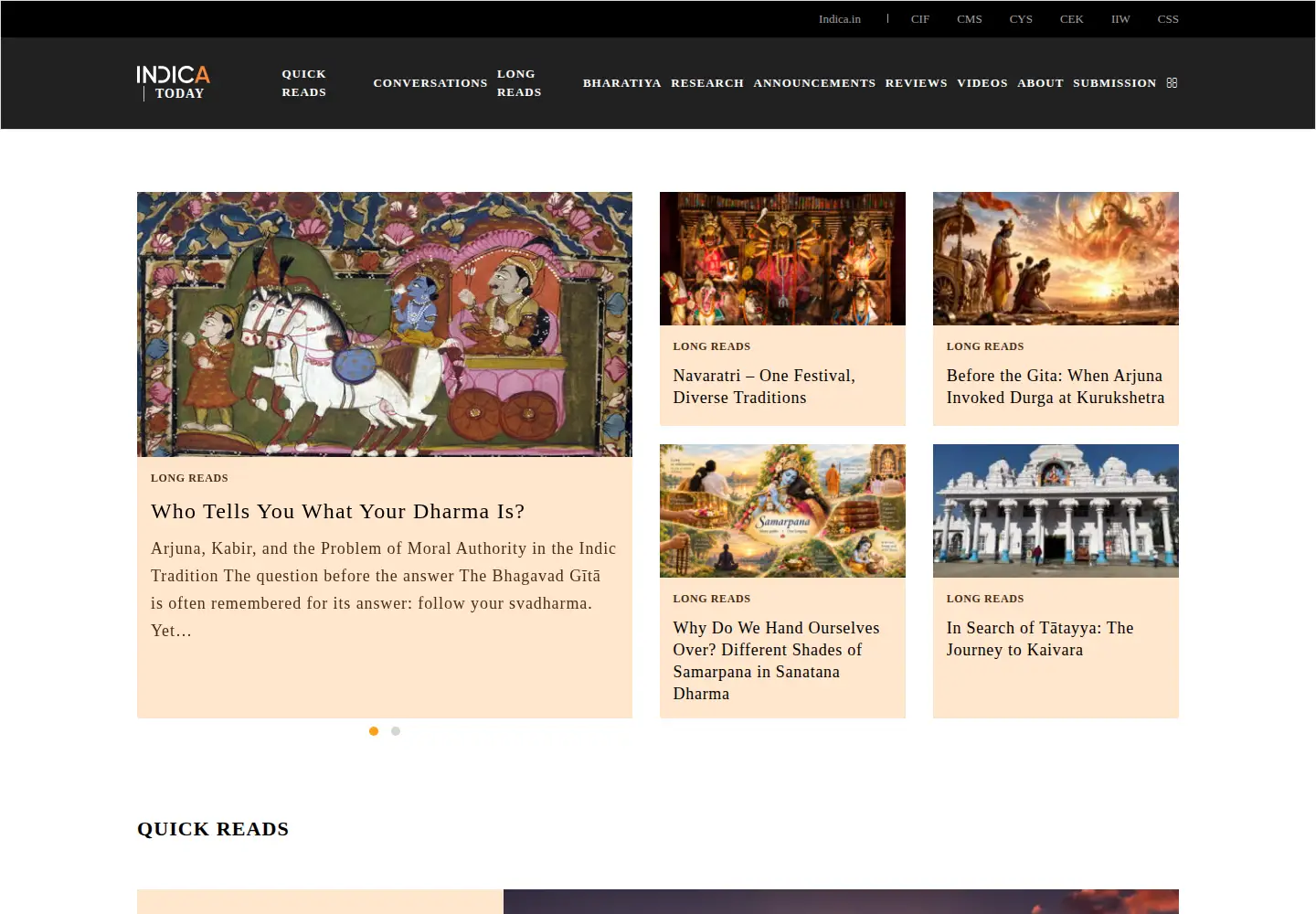Visit the Indica.in top link

point(840,19)
